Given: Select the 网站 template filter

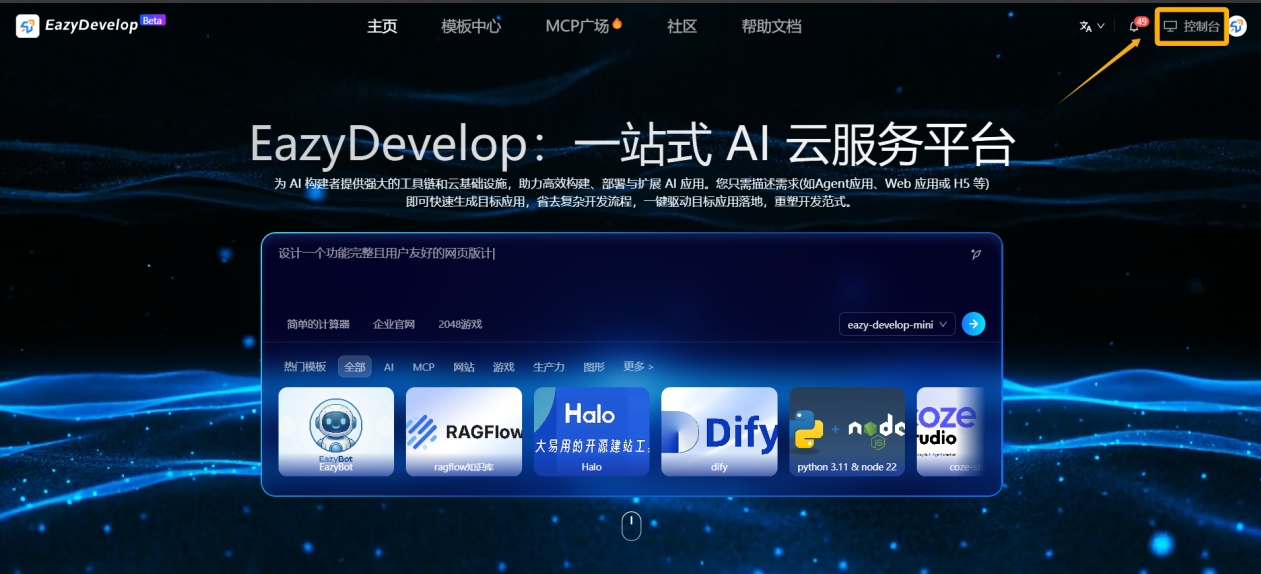Looking at the screenshot, I should pyautogui.click(x=464, y=367).
